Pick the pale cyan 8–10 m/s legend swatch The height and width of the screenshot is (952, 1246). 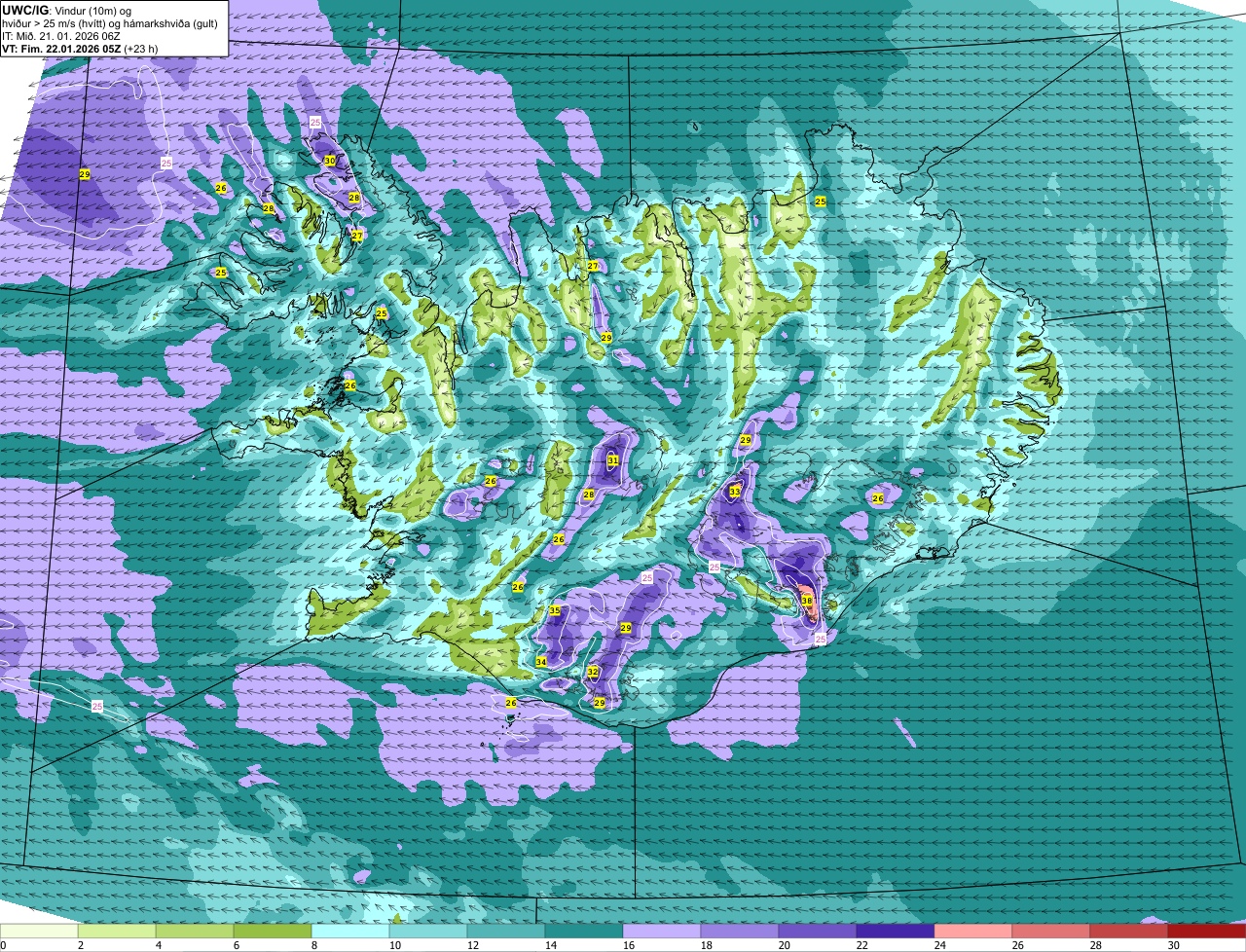(350, 931)
